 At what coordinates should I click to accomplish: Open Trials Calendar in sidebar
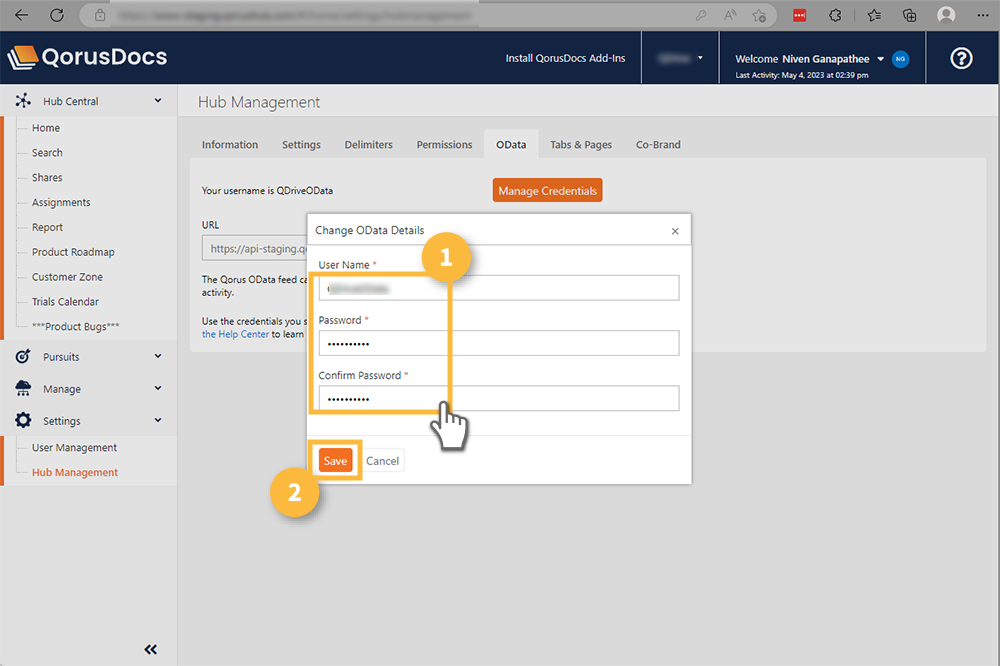click(x=66, y=302)
